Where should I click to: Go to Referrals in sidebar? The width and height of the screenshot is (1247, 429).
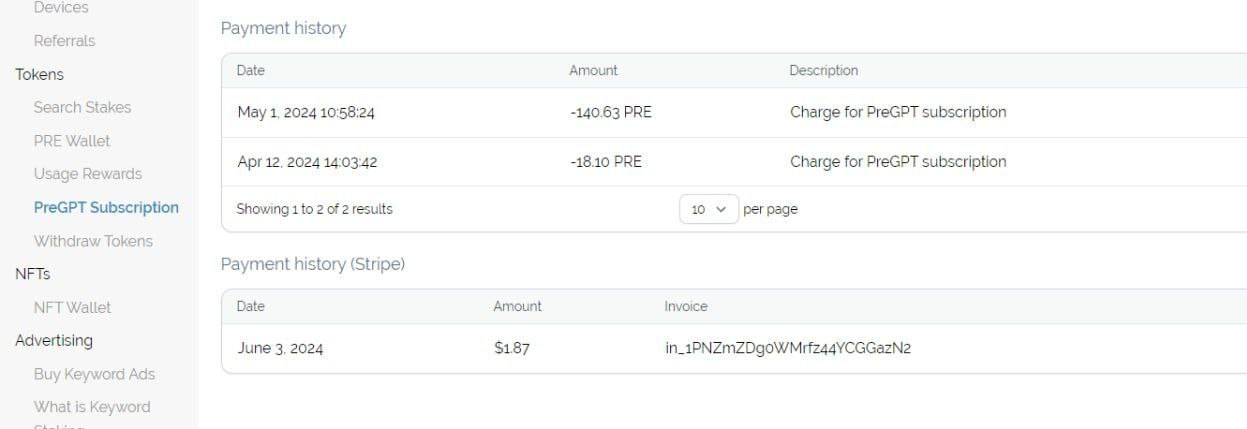tap(64, 41)
